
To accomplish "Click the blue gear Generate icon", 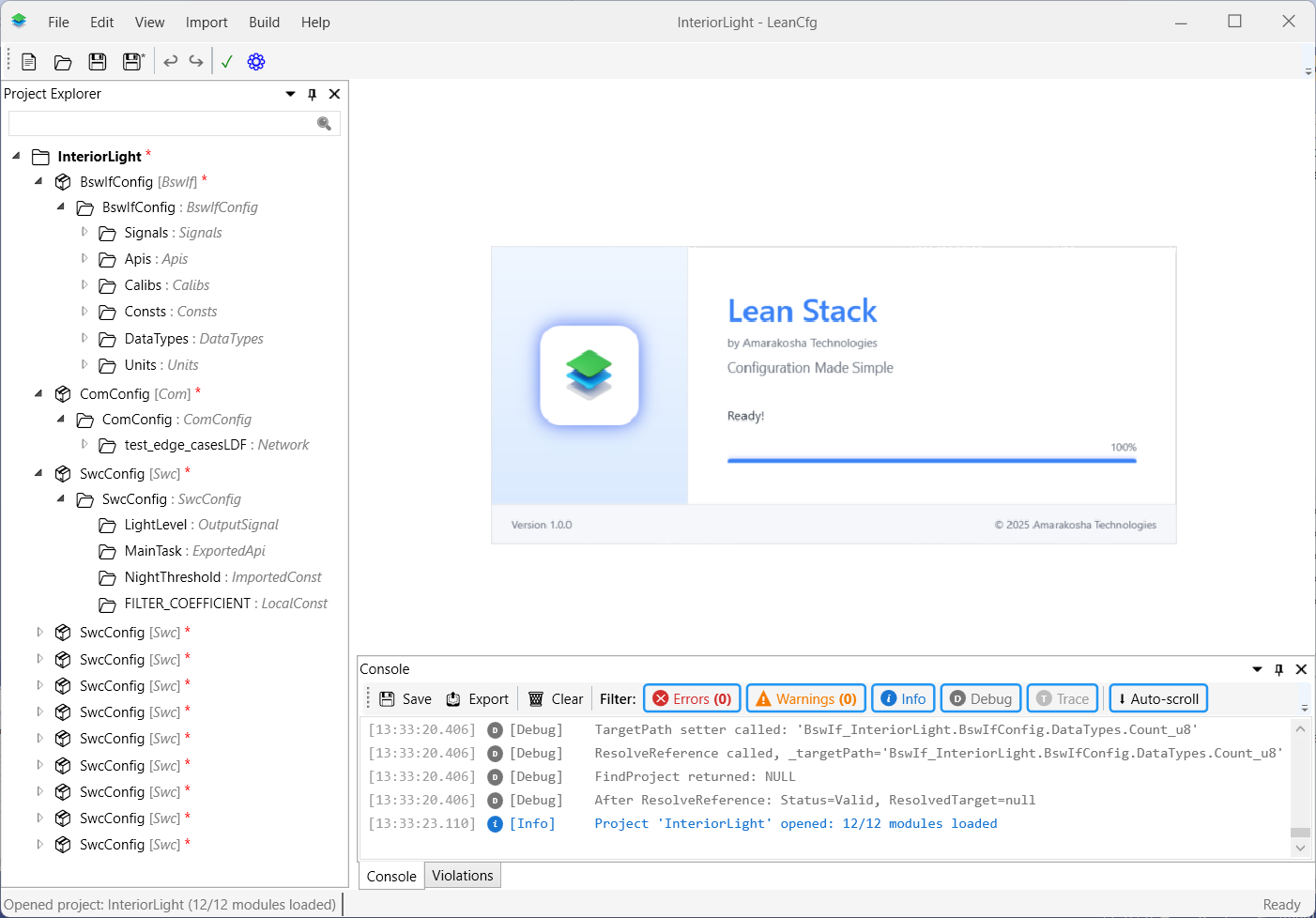I will click(x=256, y=62).
